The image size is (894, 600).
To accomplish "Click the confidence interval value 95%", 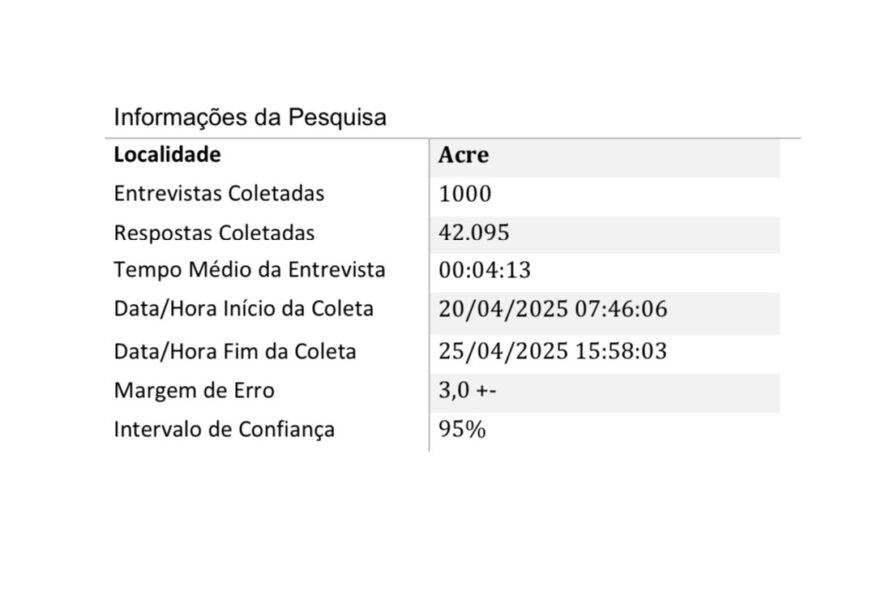I will click(462, 430).
